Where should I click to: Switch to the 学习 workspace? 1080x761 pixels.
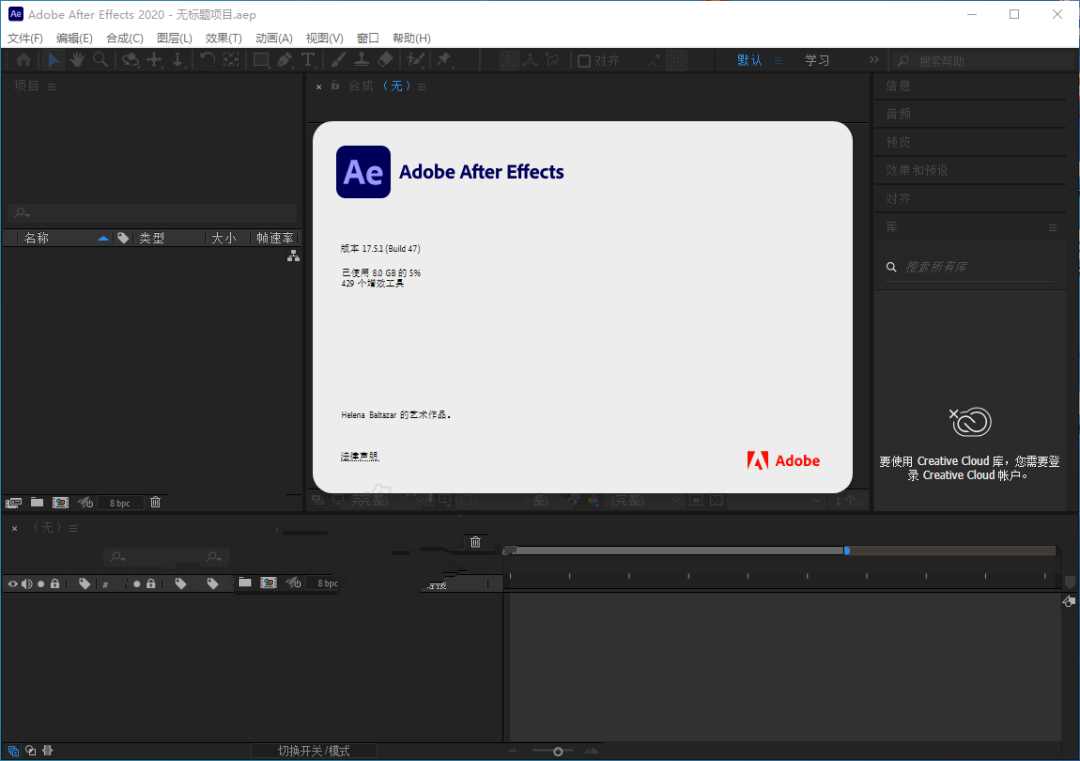coord(818,61)
